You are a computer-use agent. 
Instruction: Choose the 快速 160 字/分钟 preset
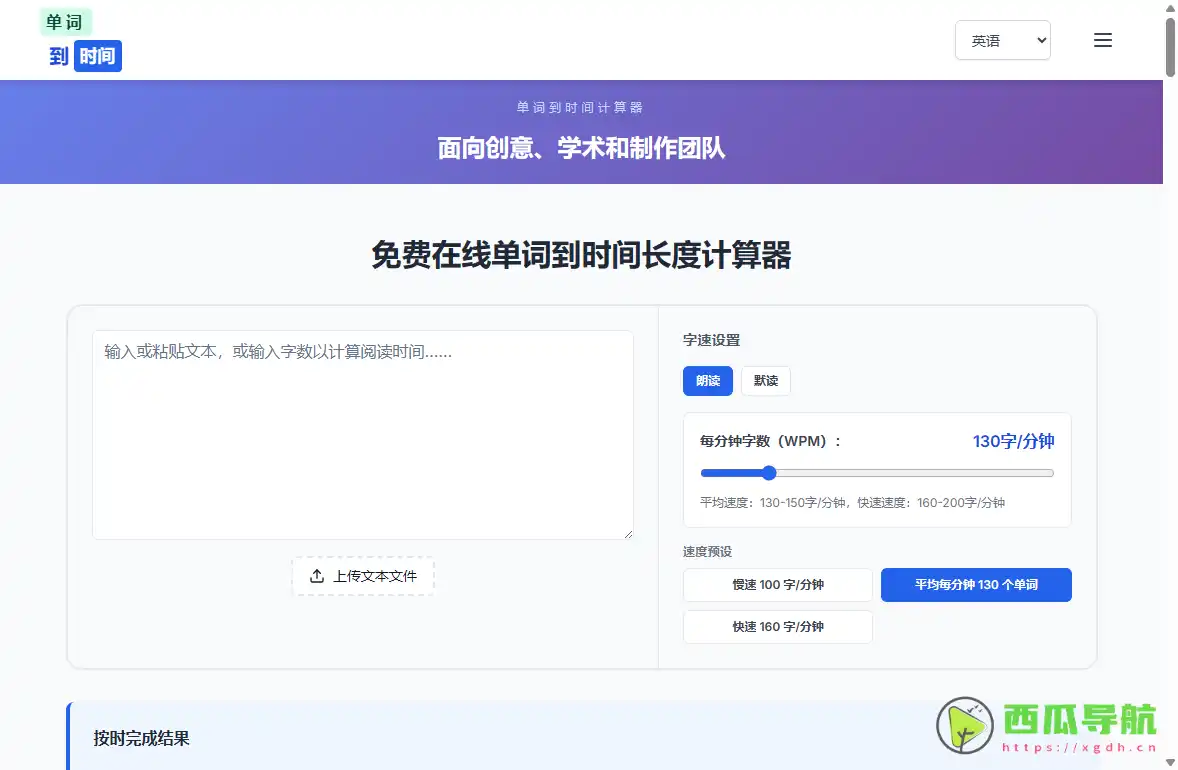(778, 627)
